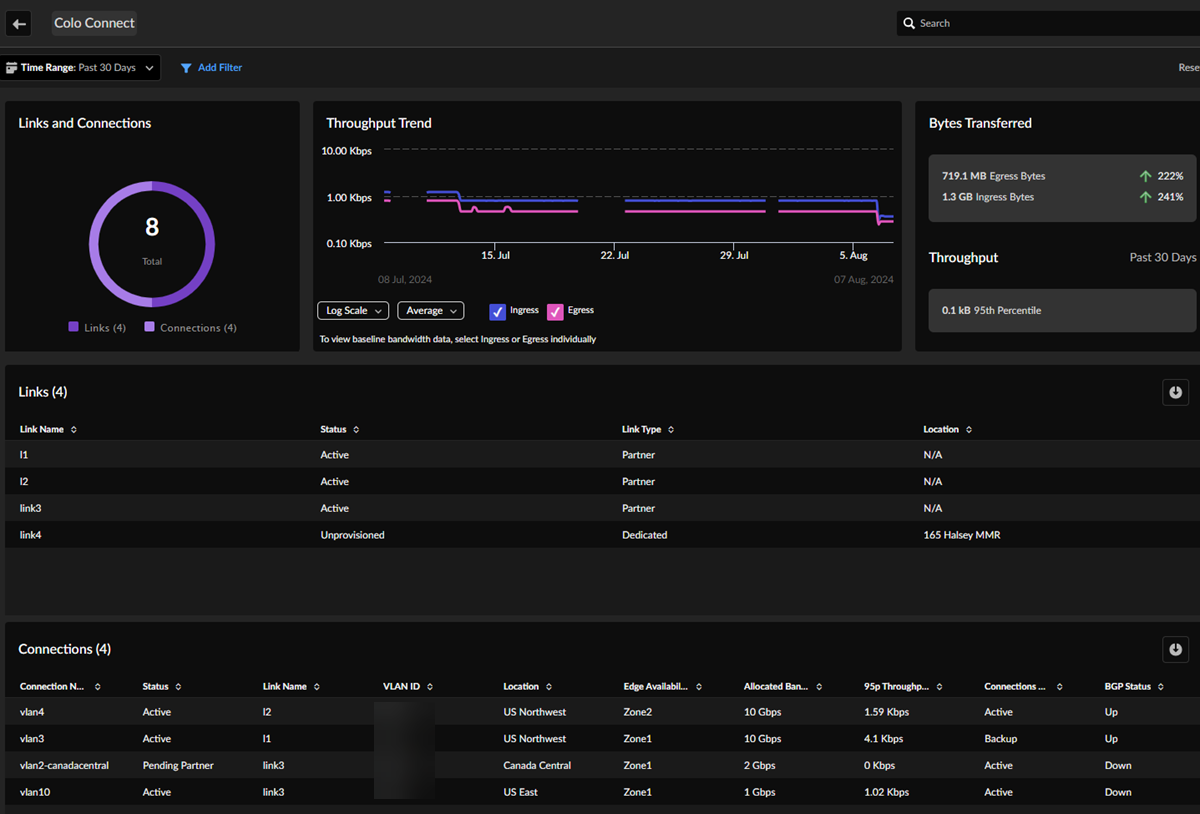
Task: Uncheck the Ingress checkbox
Action: pyautogui.click(x=497, y=312)
